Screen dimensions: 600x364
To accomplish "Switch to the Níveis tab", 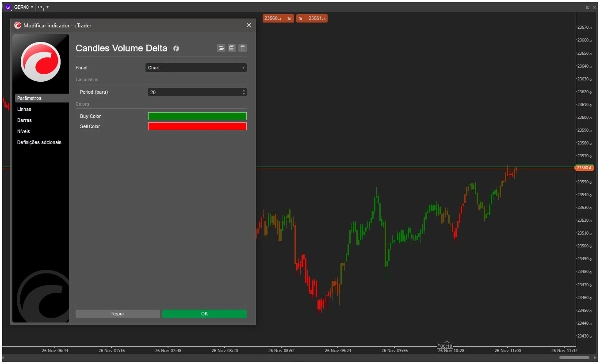I will [x=23, y=131].
